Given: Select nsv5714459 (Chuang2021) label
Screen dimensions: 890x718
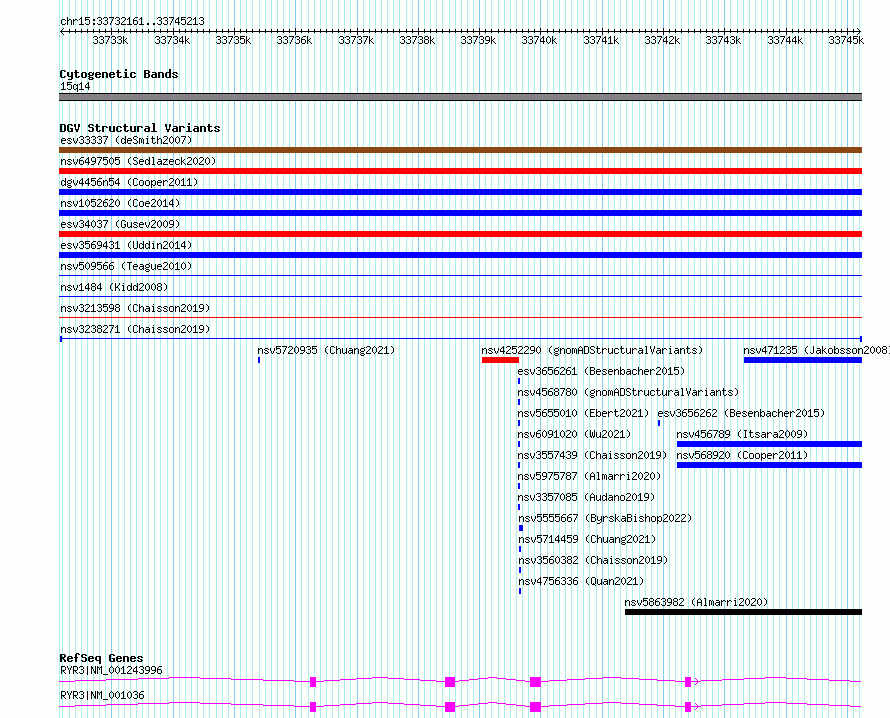Looking at the screenshot, I should (587, 539).
